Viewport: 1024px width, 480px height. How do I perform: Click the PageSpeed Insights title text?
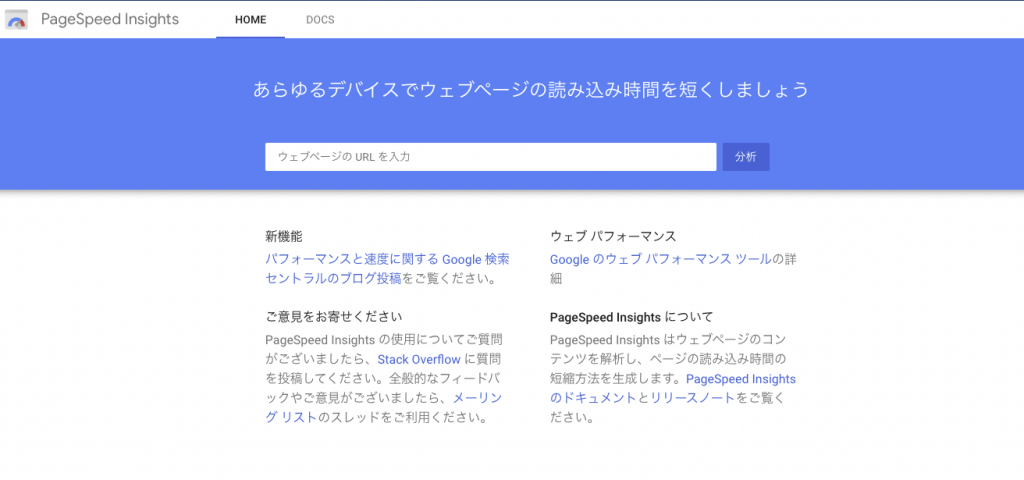pos(110,20)
